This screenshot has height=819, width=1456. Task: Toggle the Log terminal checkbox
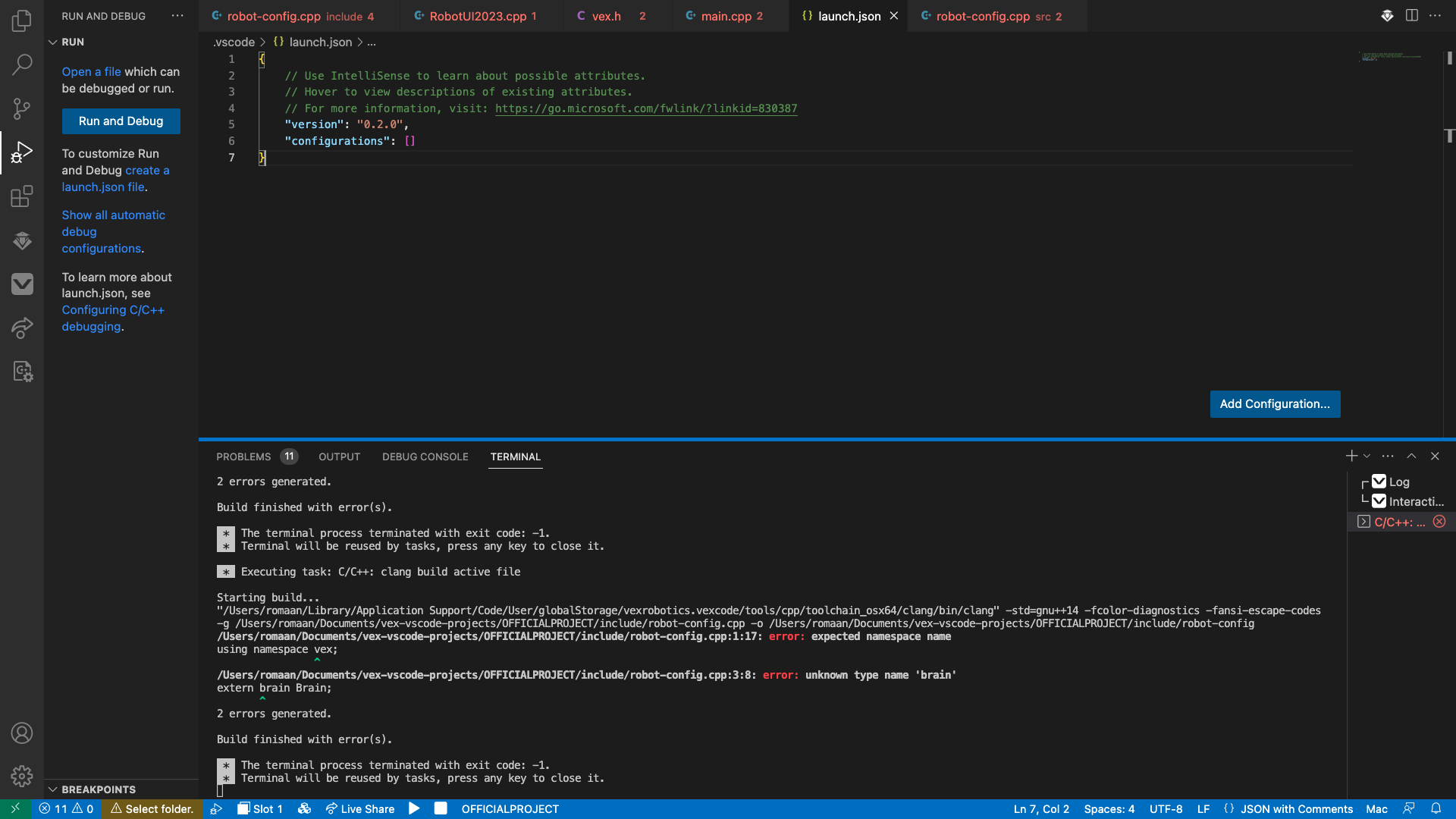click(x=1379, y=482)
